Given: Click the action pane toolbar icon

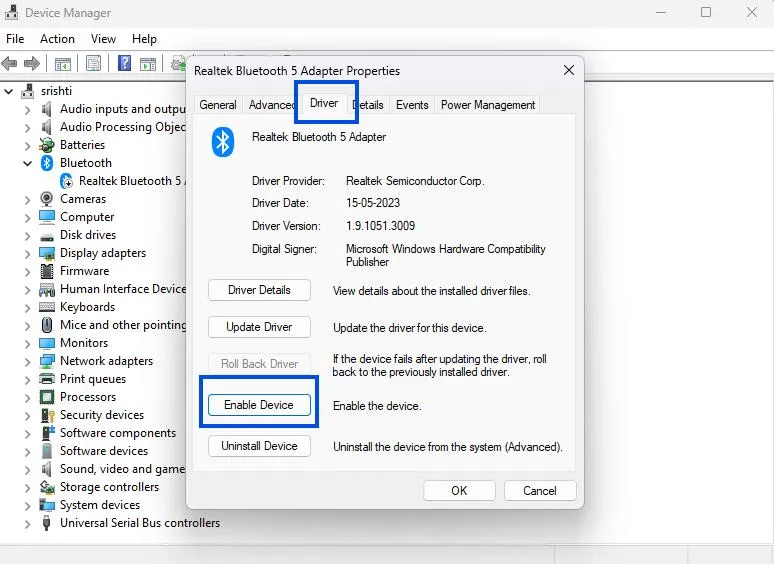Looking at the screenshot, I should click(148, 64).
